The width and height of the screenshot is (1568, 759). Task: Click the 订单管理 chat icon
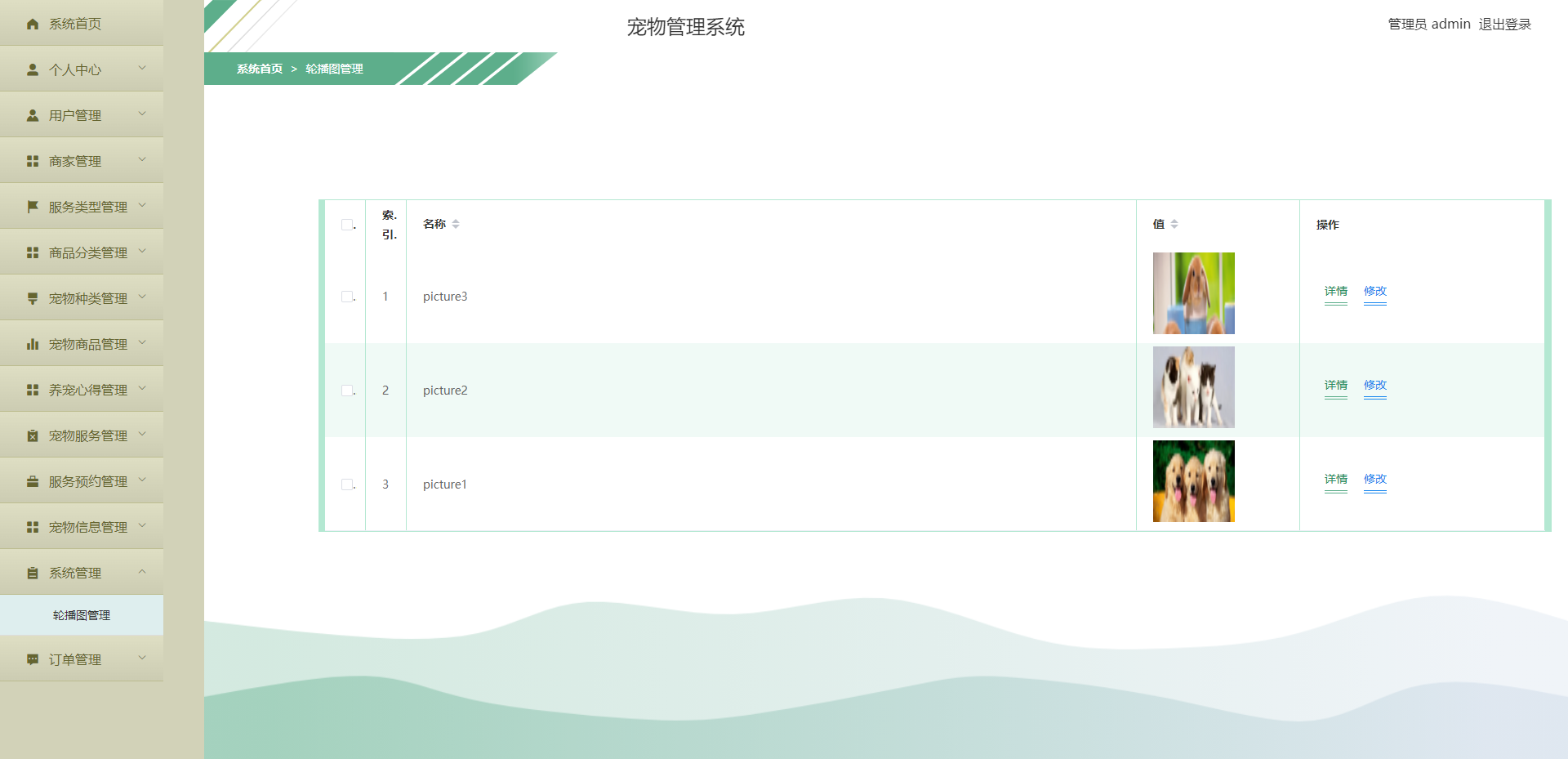click(32, 659)
